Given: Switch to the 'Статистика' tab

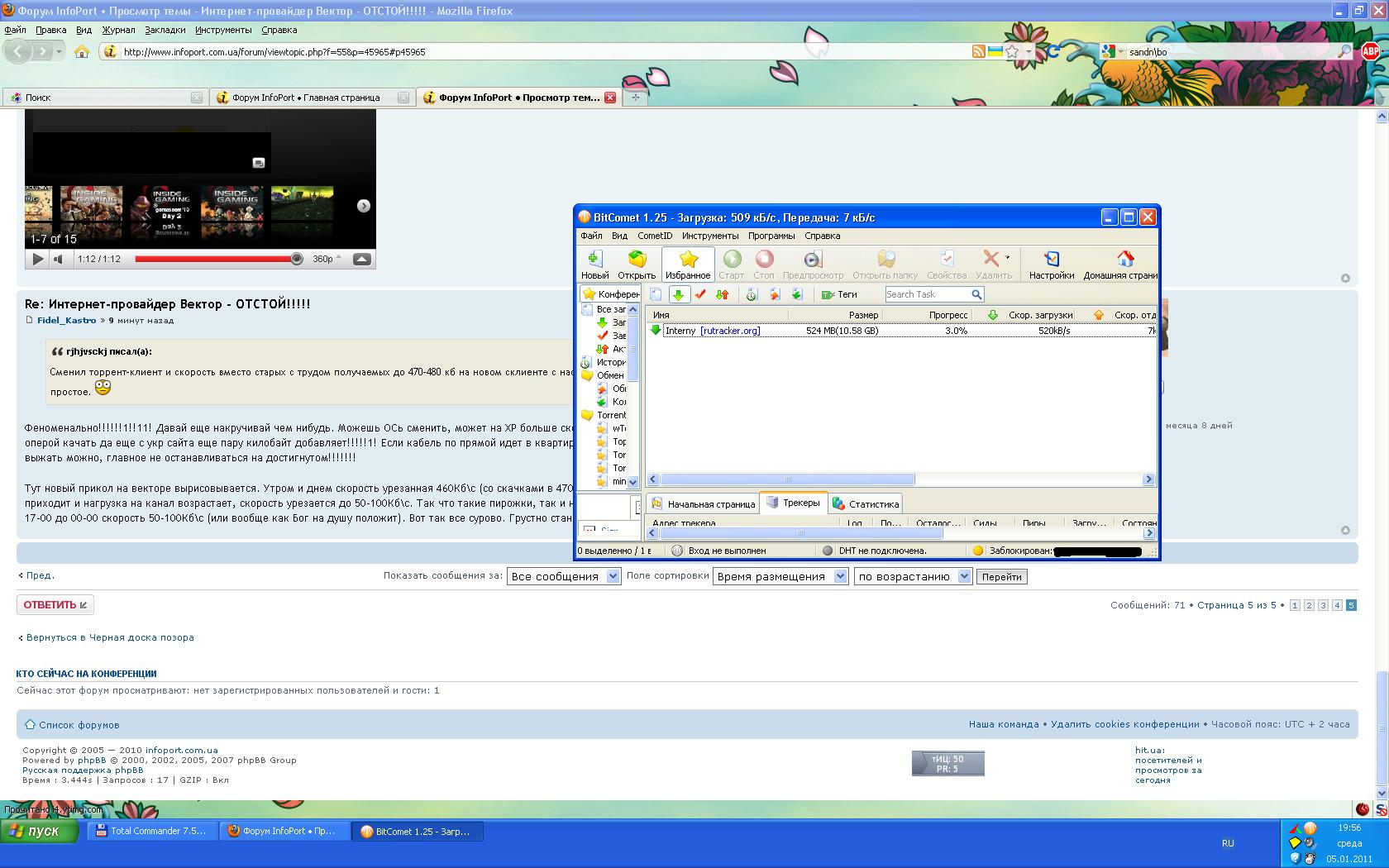Looking at the screenshot, I should click(866, 503).
